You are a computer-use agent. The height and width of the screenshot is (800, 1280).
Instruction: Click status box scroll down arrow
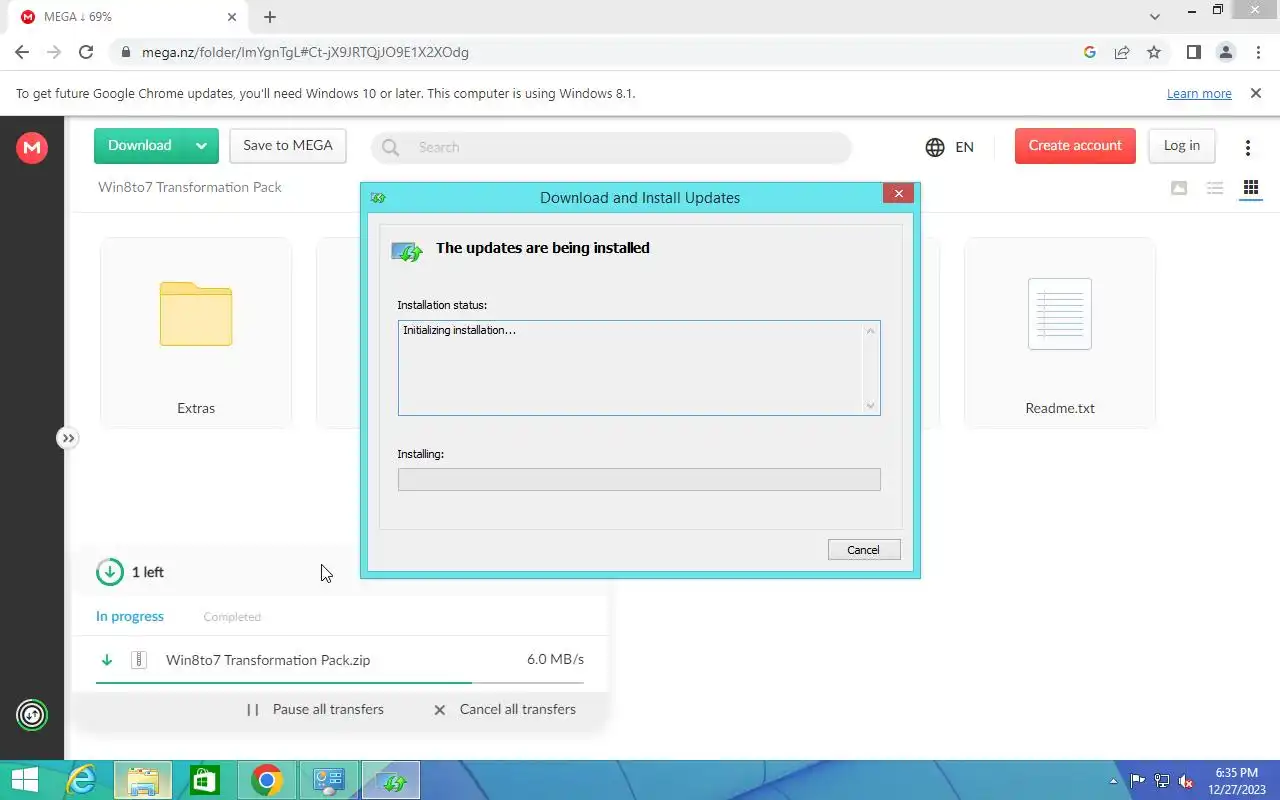click(870, 405)
